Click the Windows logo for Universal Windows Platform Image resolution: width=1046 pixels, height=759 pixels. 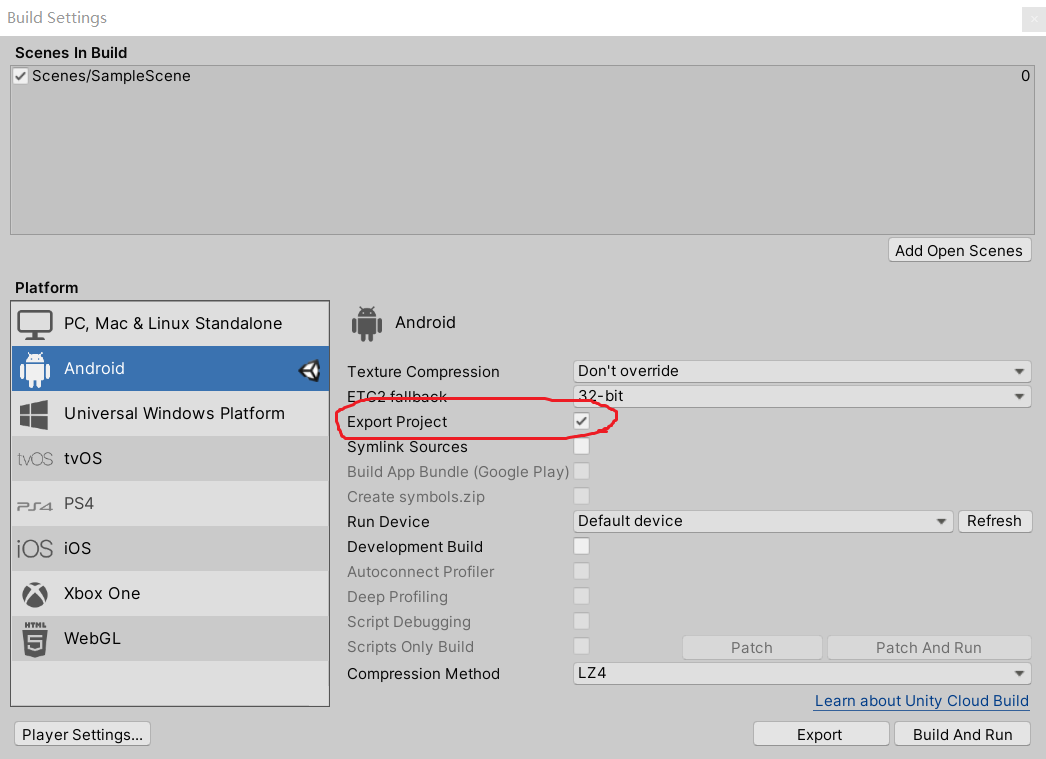click(34, 415)
